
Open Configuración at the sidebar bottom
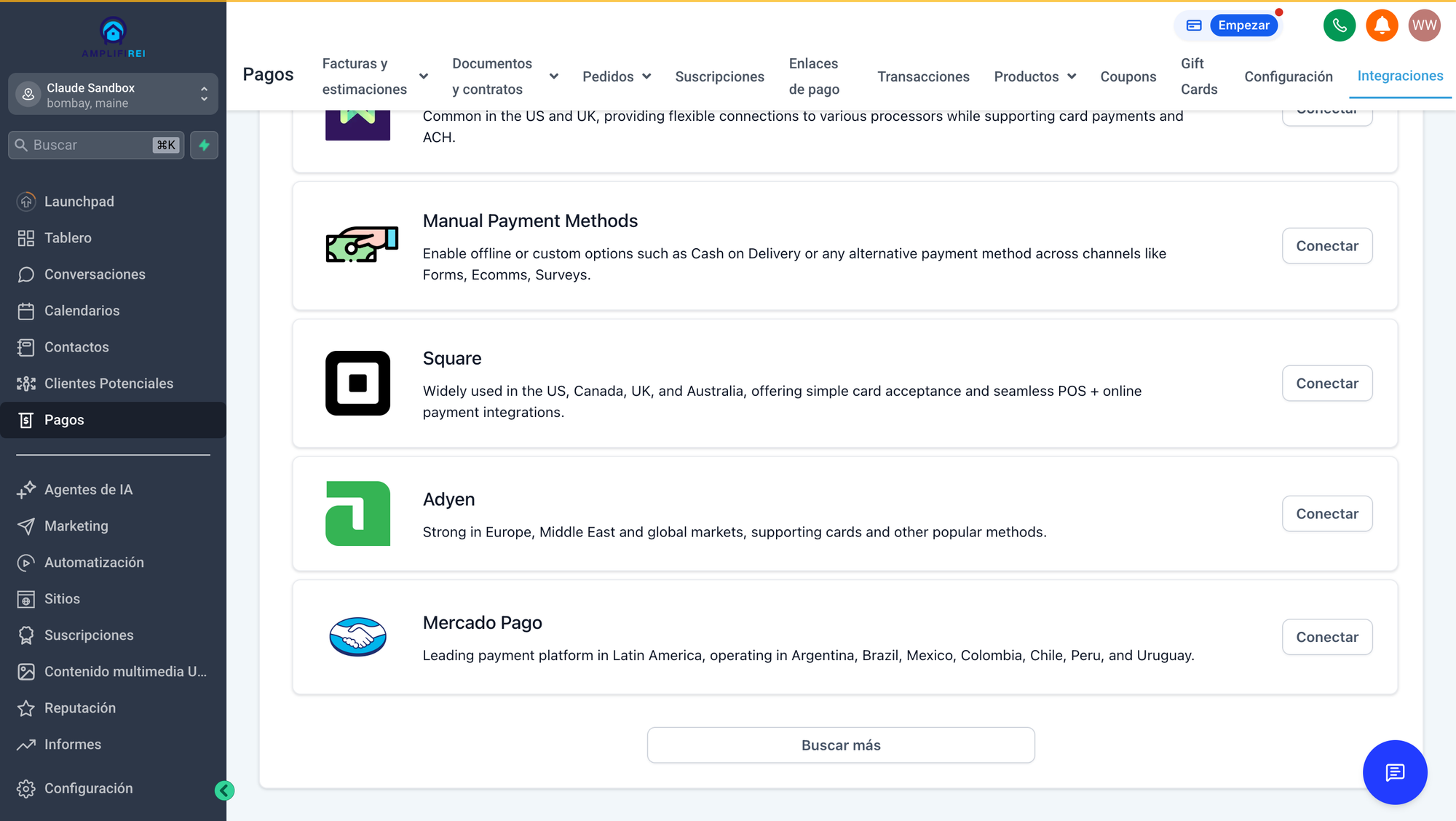[x=88, y=788]
